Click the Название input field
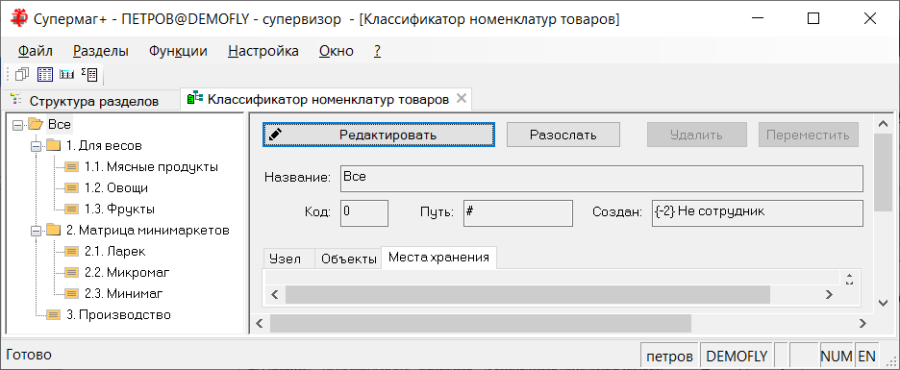The image size is (900, 370). pyautogui.click(x=602, y=178)
